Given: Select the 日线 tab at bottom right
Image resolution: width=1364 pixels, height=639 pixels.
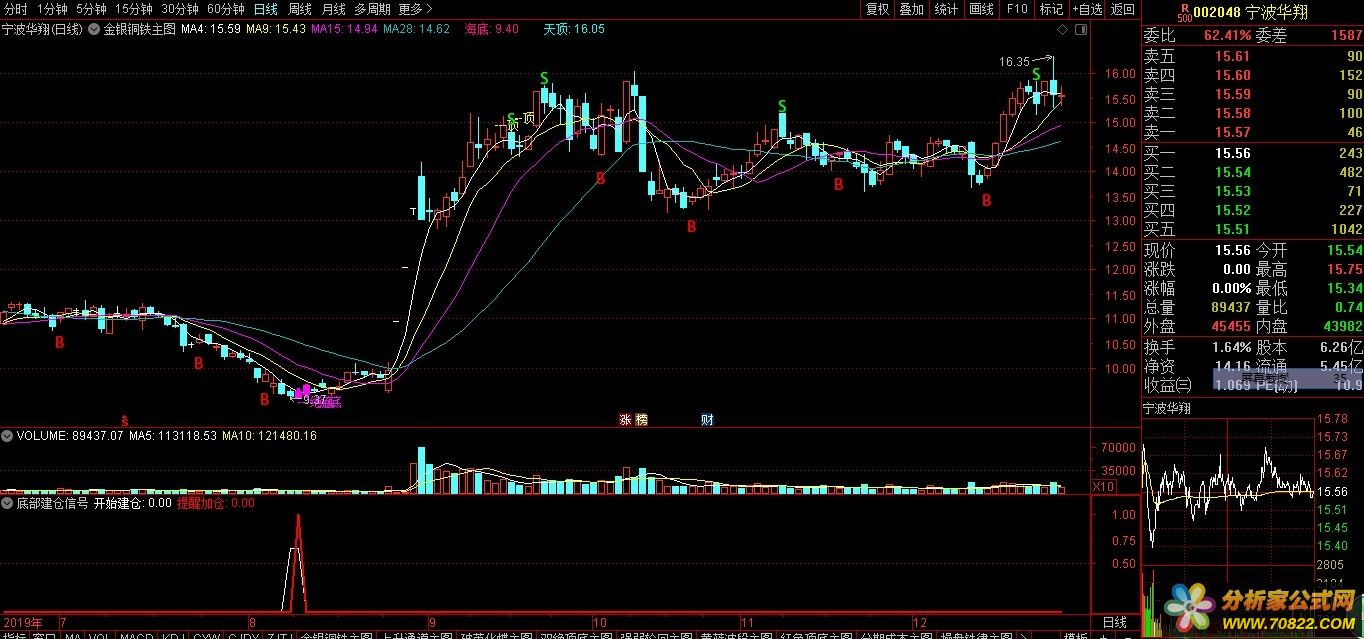Looking at the screenshot, I should coord(1113,622).
